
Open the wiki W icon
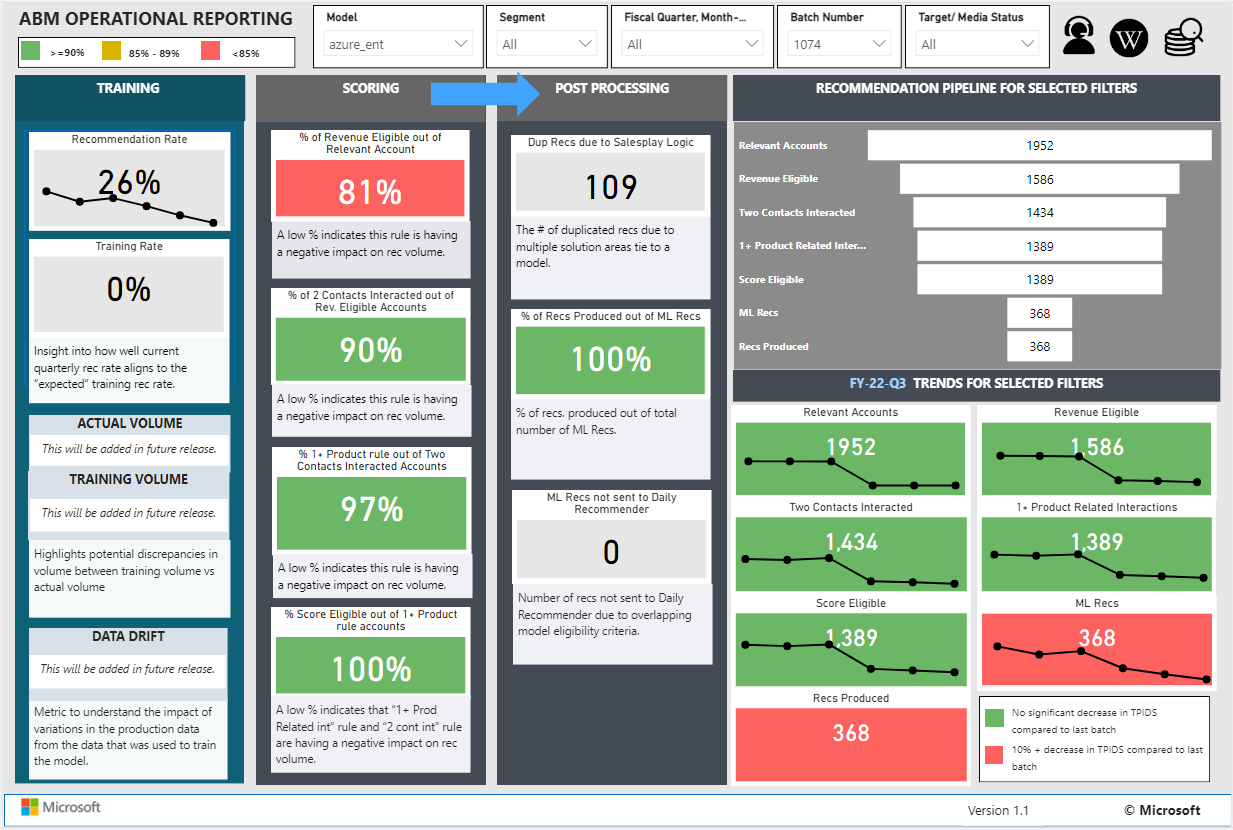[x=1129, y=38]
